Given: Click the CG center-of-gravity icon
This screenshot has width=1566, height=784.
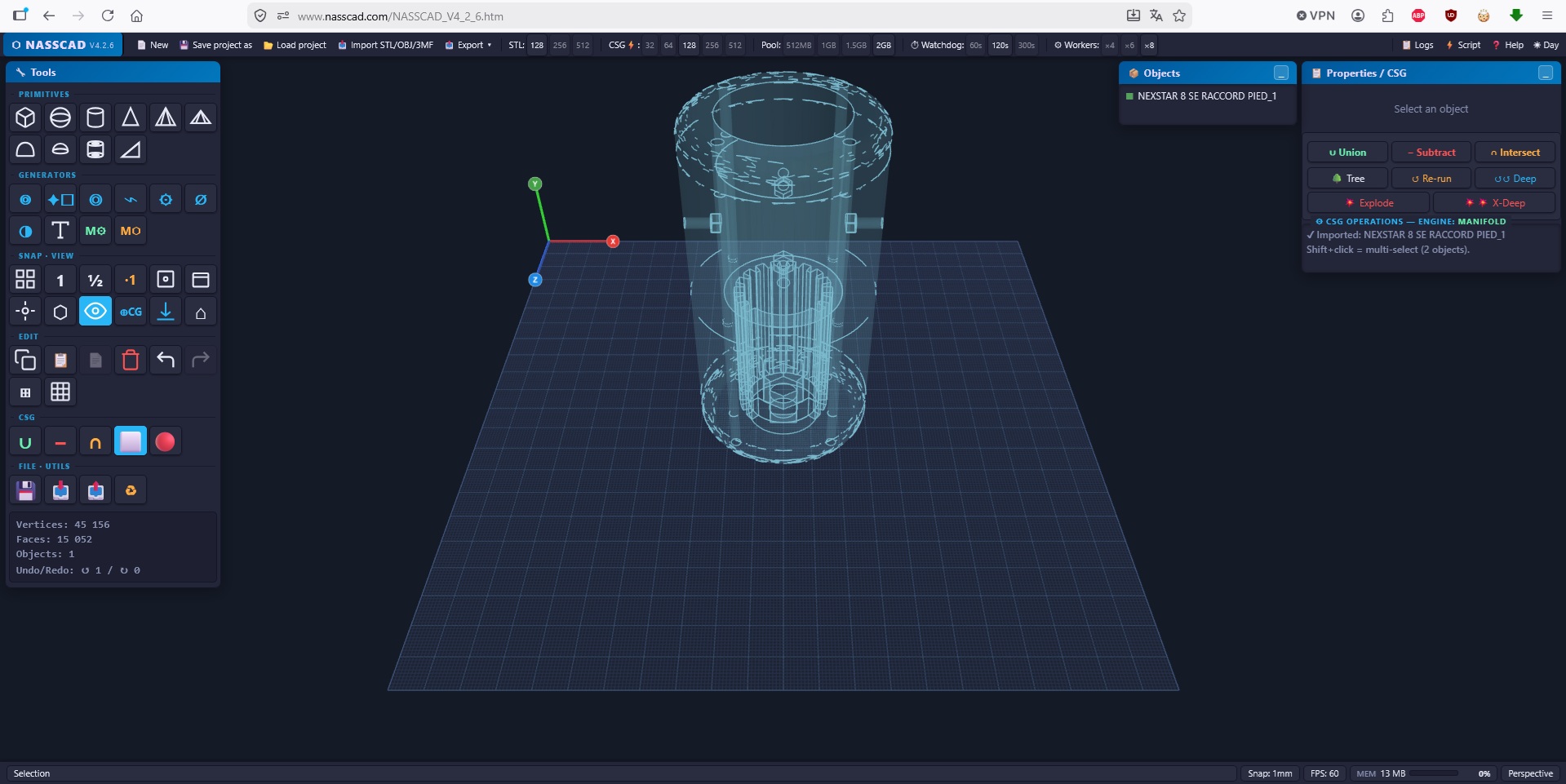Looking at the screenshot, I should [x=131, y=312].
